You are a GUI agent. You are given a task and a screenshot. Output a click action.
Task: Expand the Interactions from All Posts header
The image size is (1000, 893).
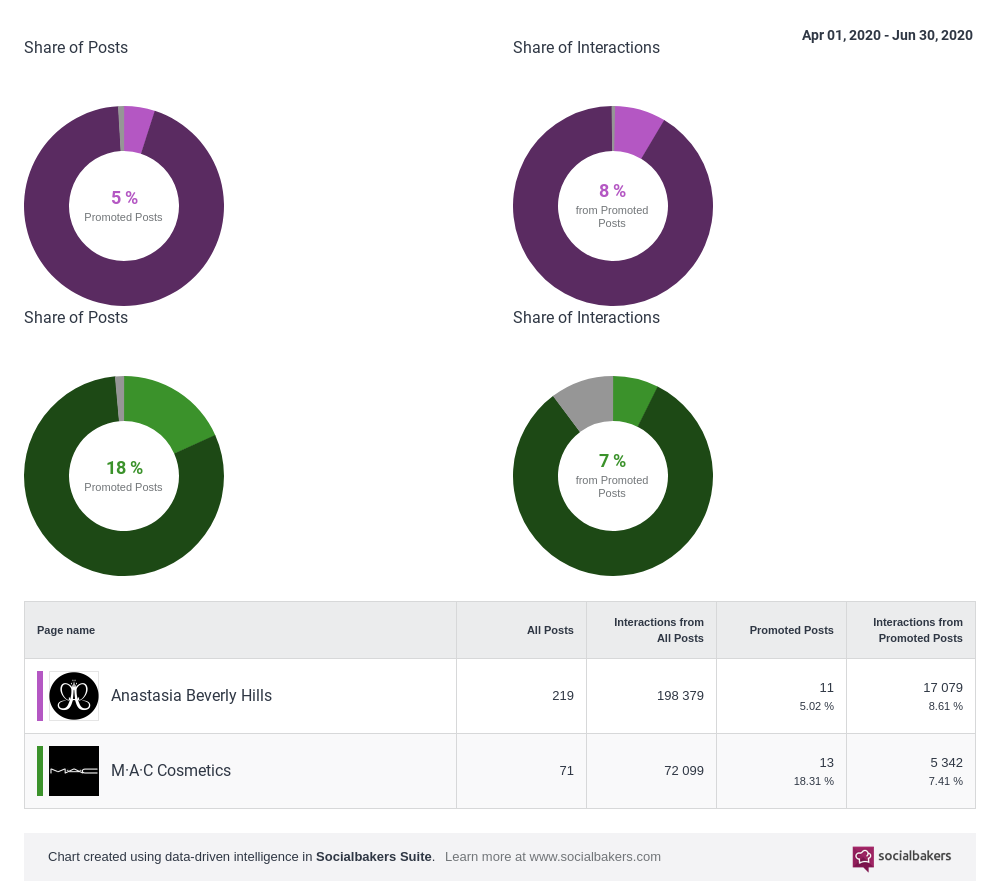(660, 630)
